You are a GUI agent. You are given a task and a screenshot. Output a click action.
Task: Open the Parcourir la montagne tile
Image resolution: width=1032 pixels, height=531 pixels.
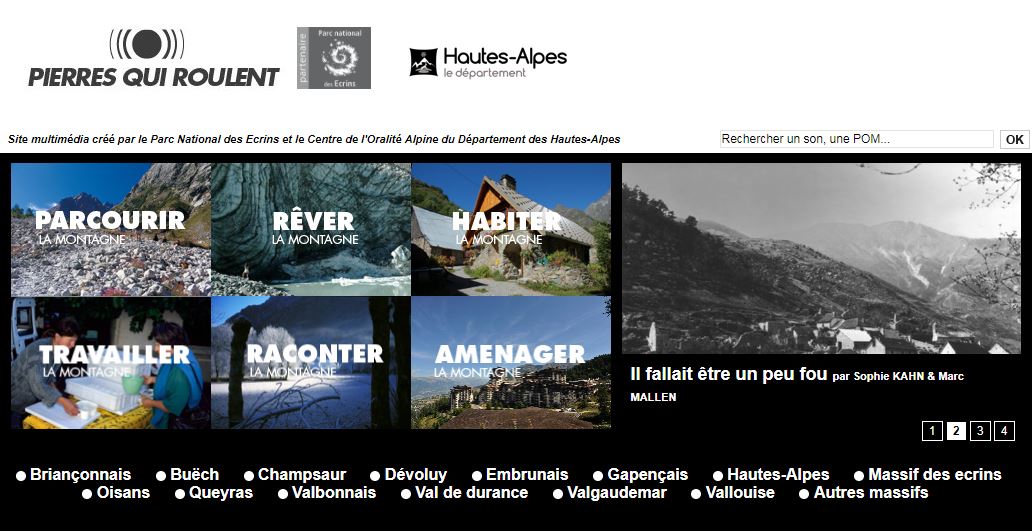point(111,229)
